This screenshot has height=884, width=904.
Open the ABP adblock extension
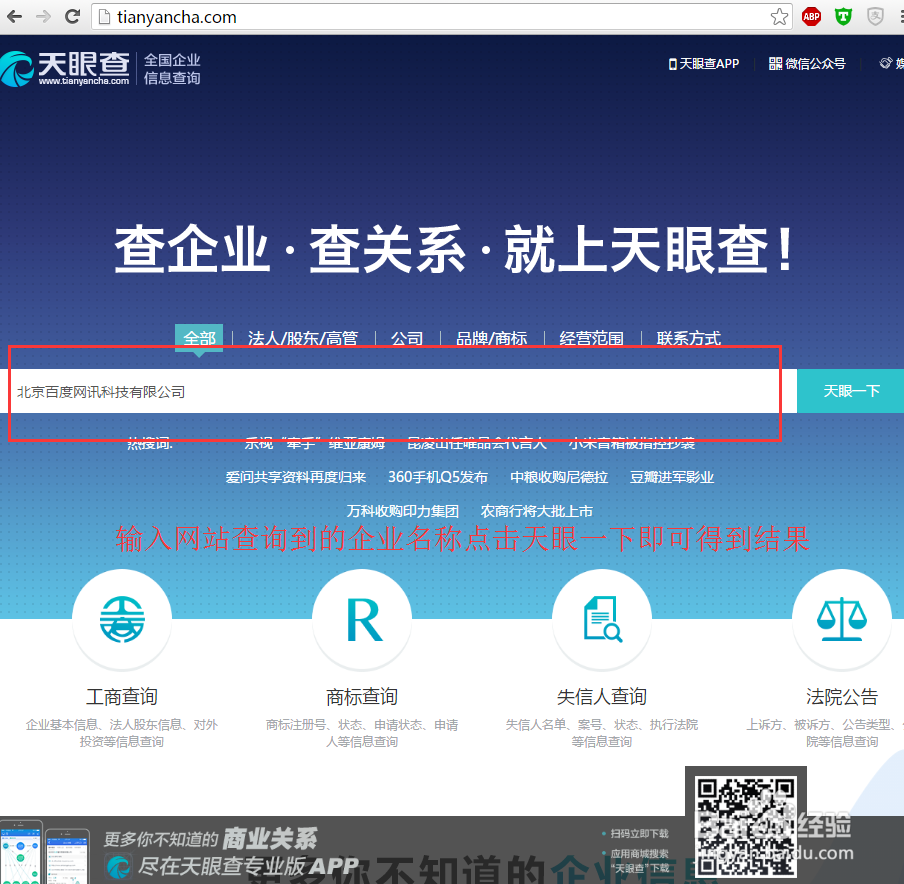[x=811, y=17]
